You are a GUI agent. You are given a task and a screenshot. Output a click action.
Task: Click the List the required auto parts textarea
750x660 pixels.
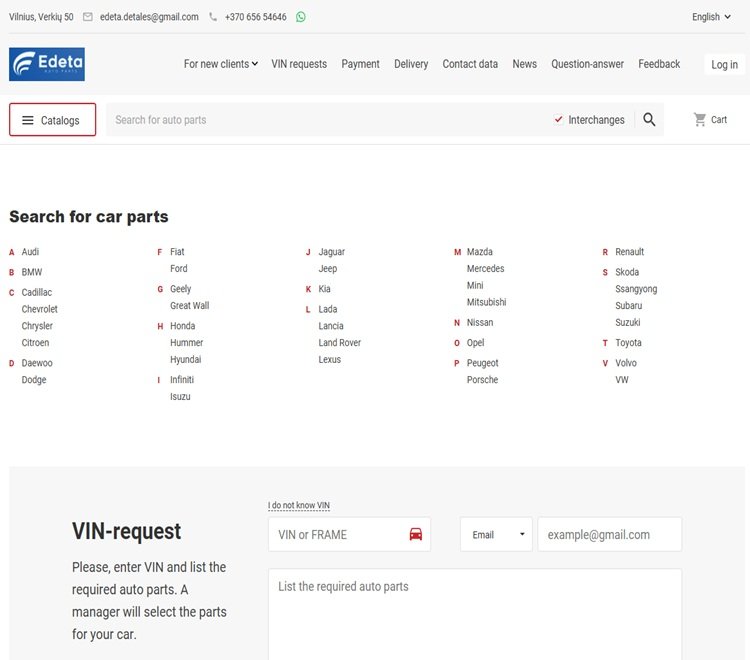tap(474, 610)
